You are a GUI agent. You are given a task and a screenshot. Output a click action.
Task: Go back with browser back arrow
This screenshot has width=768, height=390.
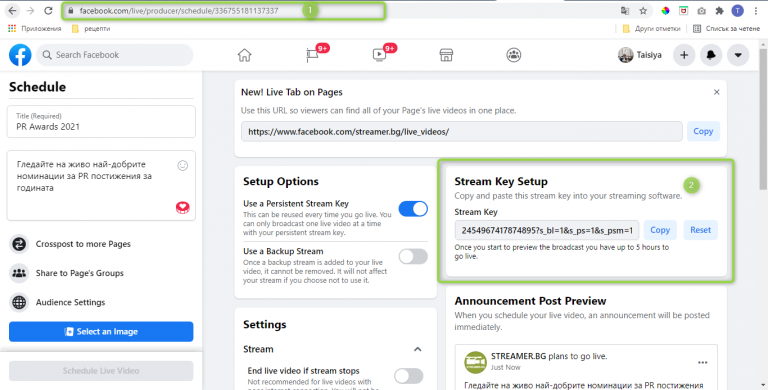13,10
